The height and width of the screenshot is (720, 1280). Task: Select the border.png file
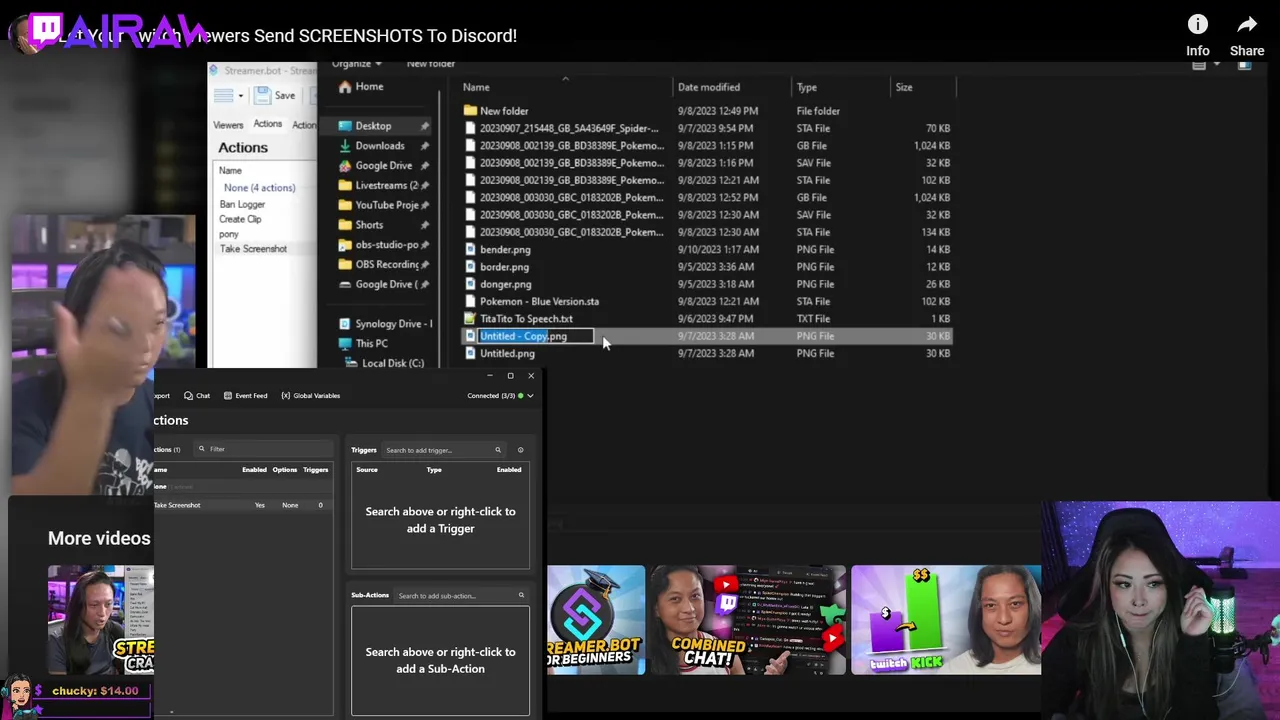pyautogui.click(x=505, y=267)
